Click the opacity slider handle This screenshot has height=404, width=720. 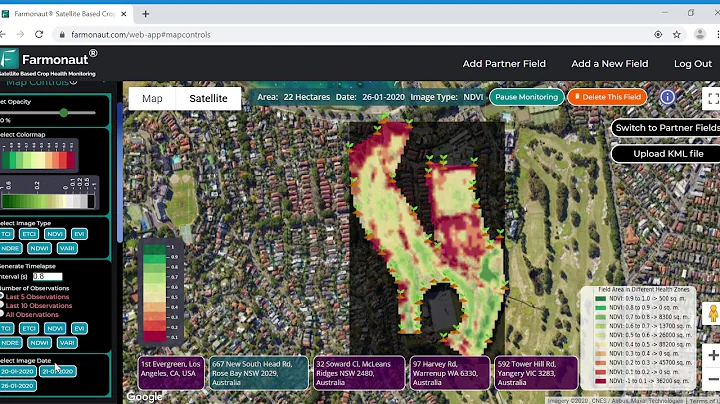tap(64, 112)
